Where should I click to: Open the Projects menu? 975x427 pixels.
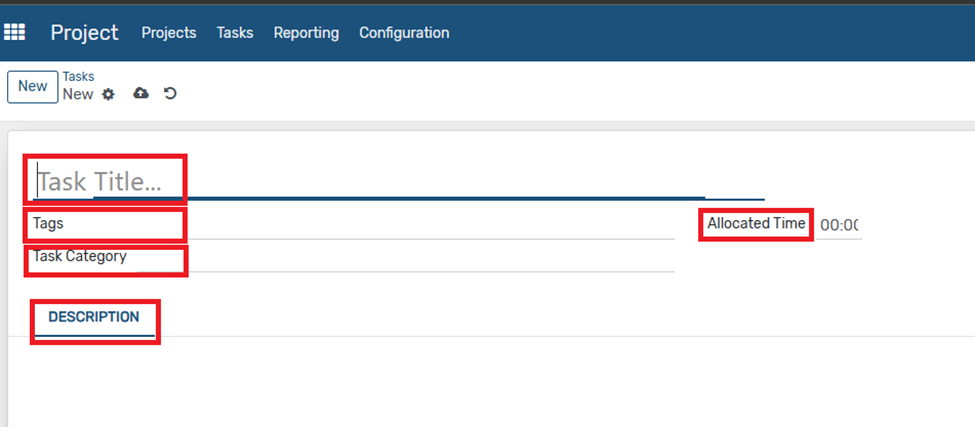tap(169, 32)
